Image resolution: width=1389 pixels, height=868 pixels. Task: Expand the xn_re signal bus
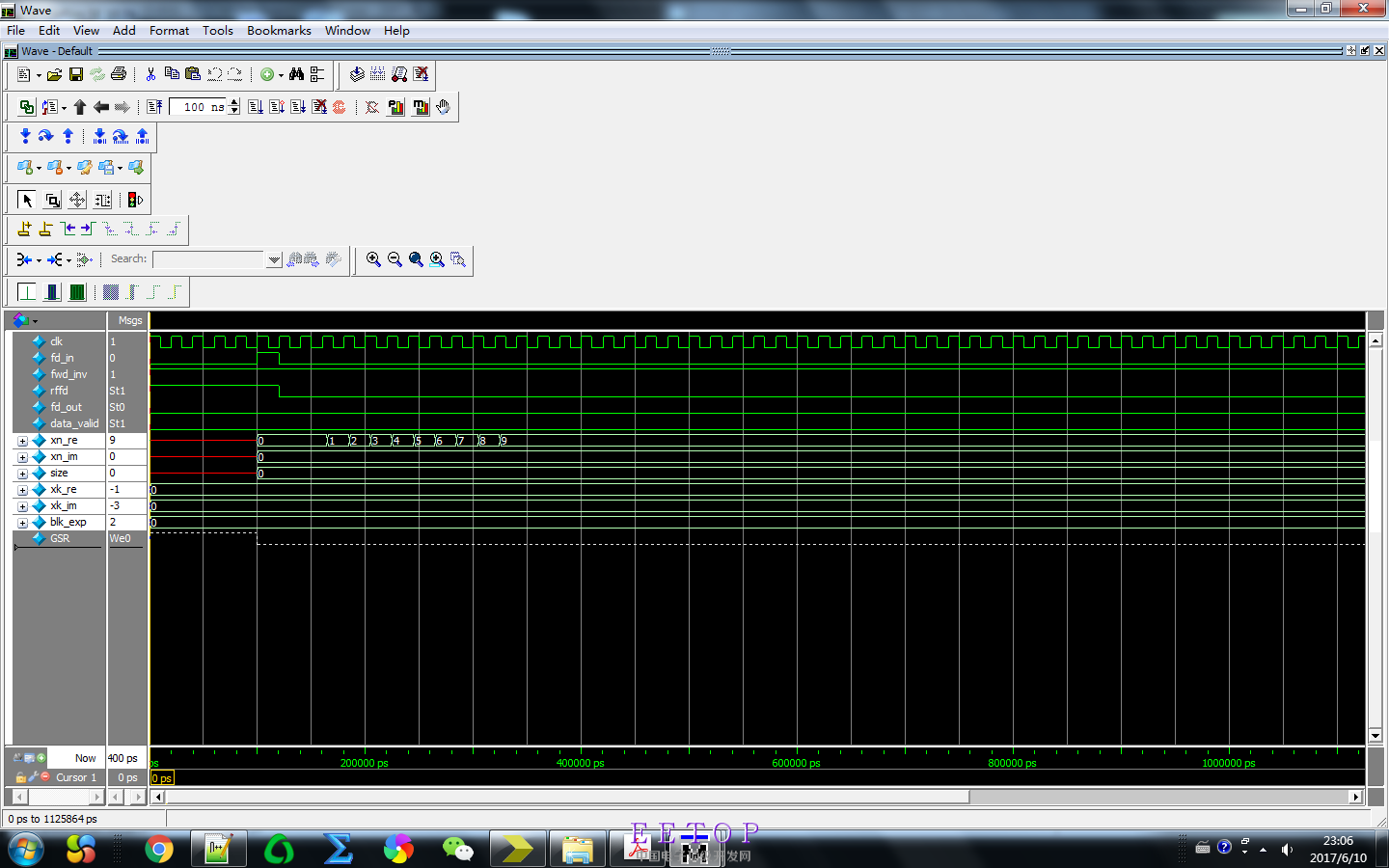point(22,441)
